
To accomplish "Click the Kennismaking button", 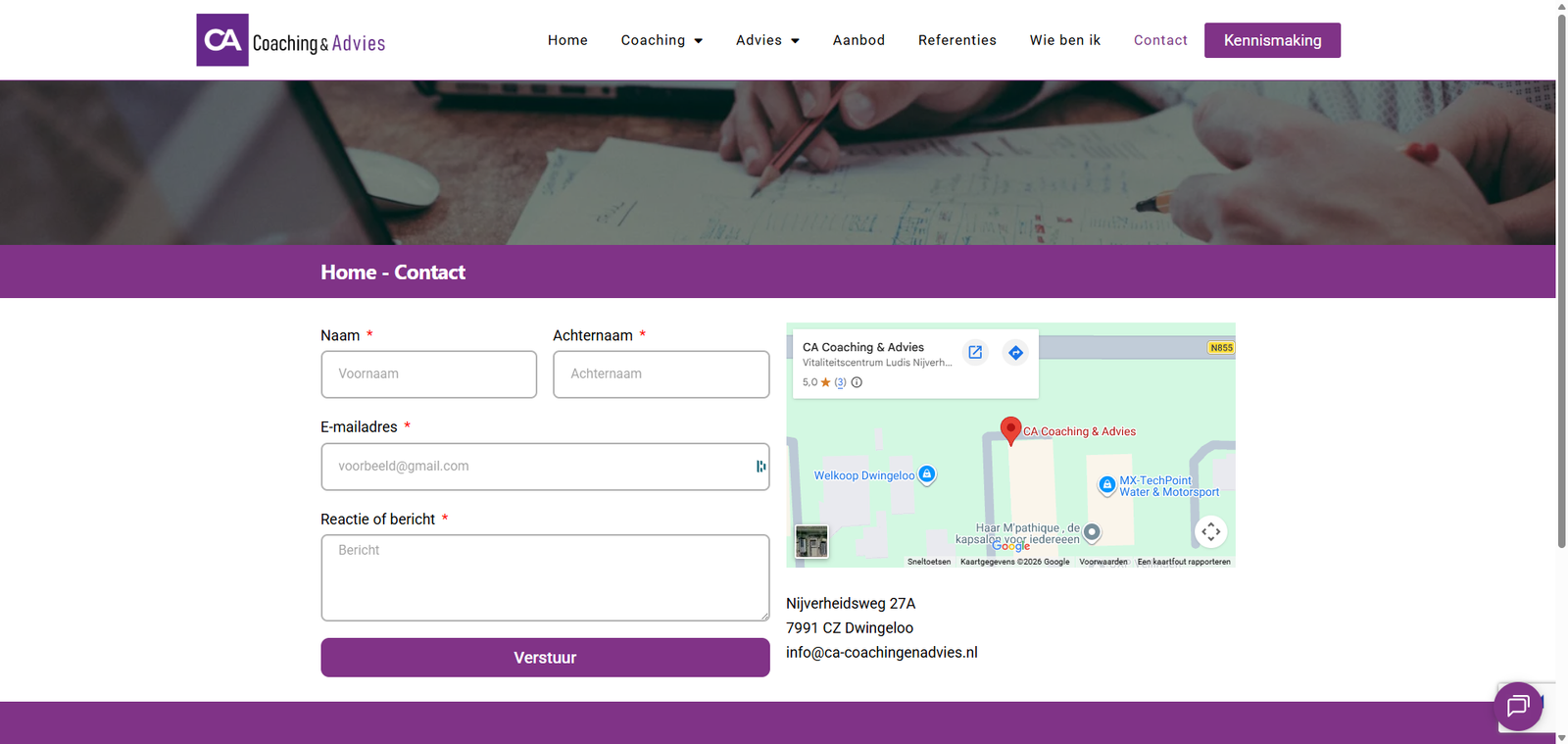I will click(1272, 40).
